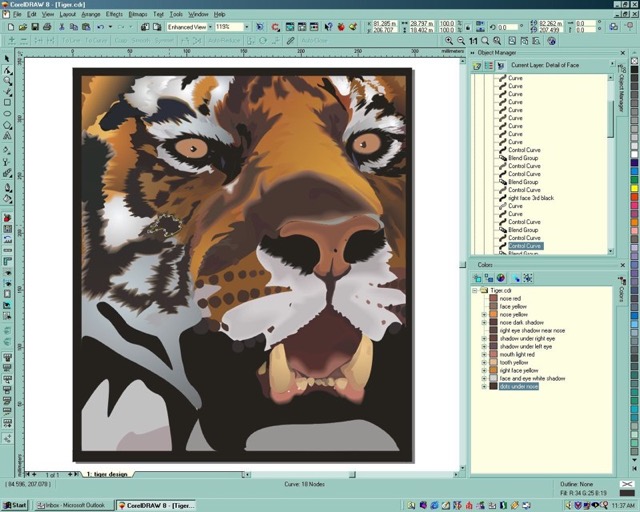Click the 1:1 actual size zoom button
This screenshot has height=512, width=640.
tap(473, 41)
